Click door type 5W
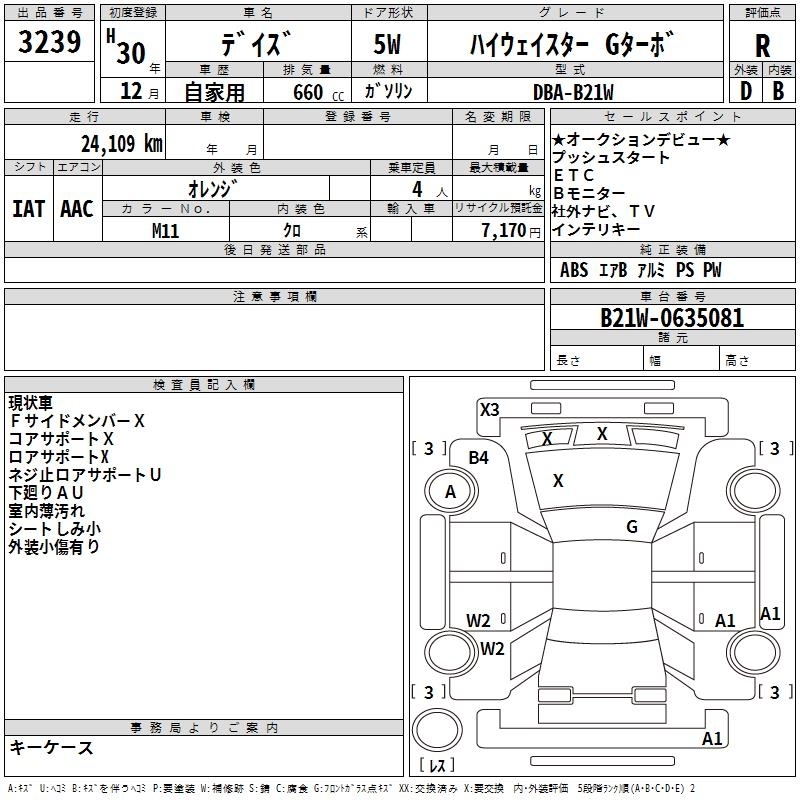 point(387,44)
